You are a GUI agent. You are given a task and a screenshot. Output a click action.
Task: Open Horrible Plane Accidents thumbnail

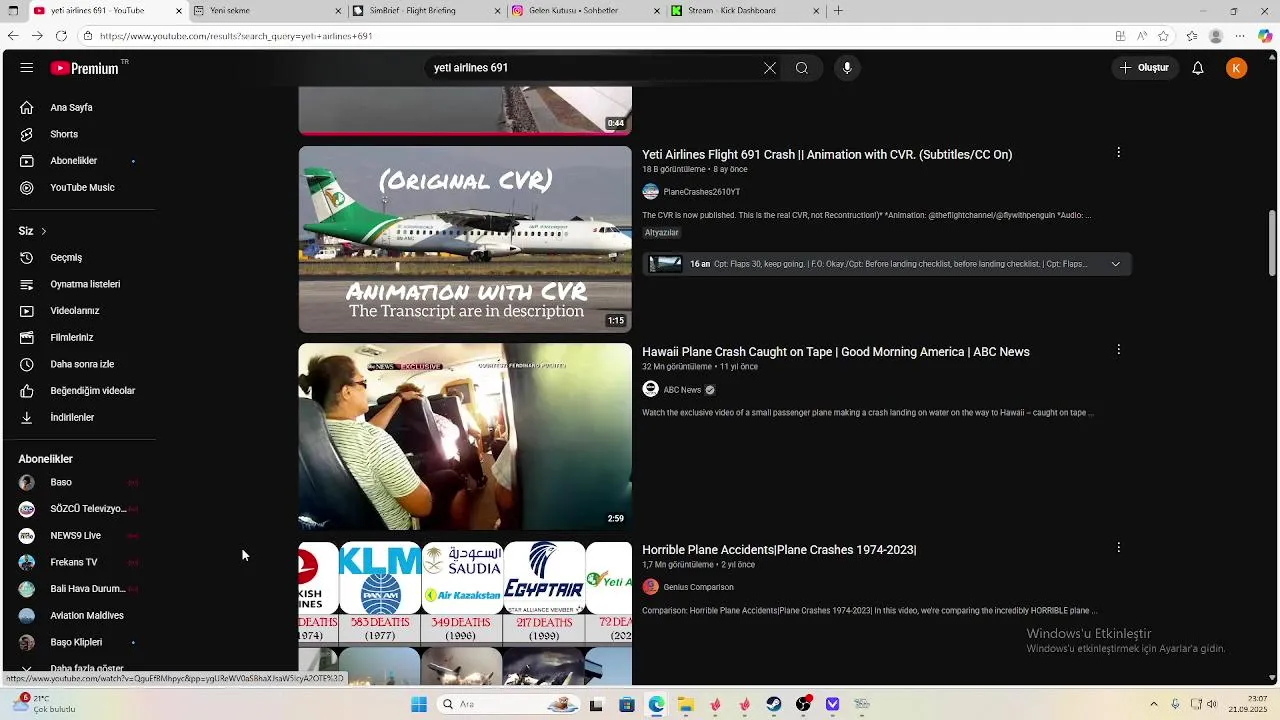(465, 614)
